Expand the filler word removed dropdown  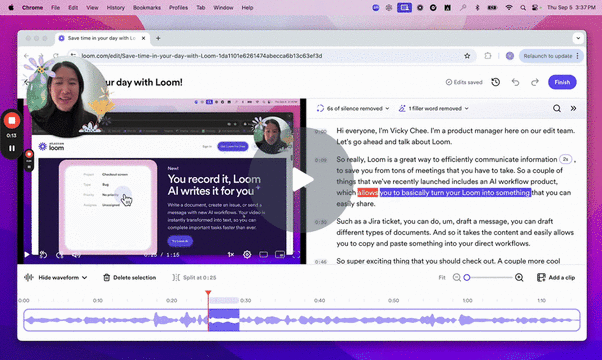point(434,109)
